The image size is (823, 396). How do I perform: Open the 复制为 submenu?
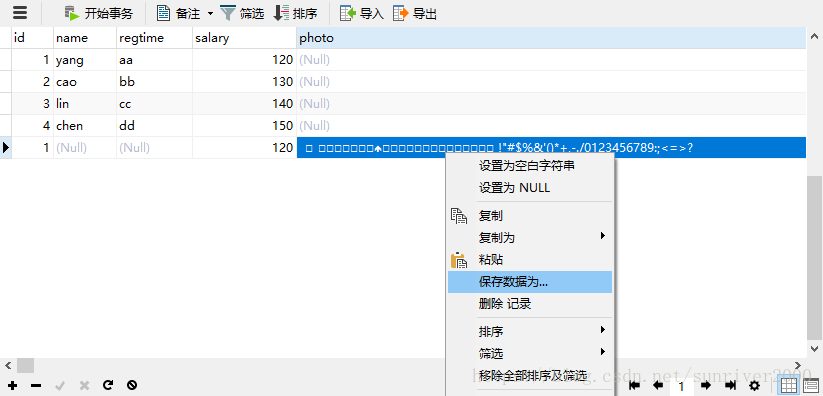(530, 238)
